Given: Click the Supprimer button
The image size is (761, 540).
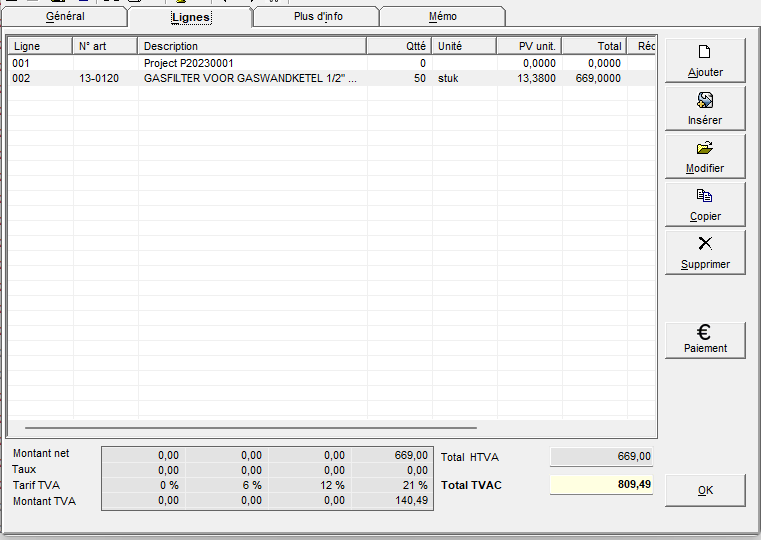Looking at the screenshot, I should click(x=705, y=253).
